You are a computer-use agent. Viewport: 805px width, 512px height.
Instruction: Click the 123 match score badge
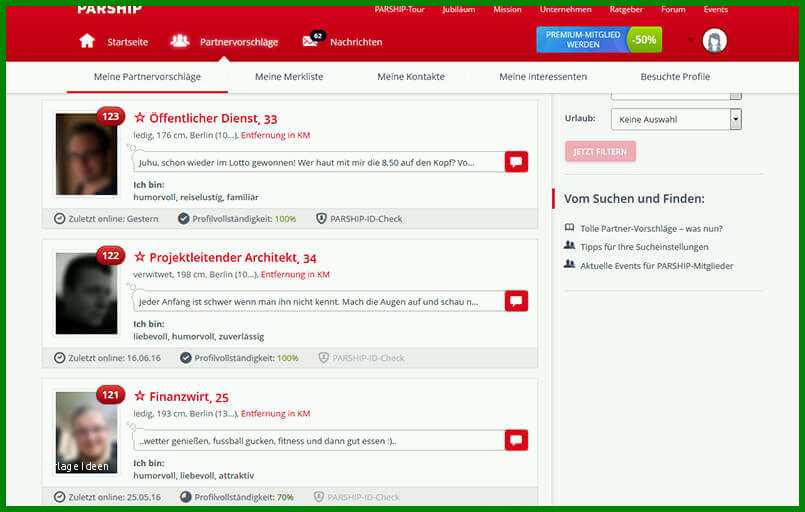point(110,117)
